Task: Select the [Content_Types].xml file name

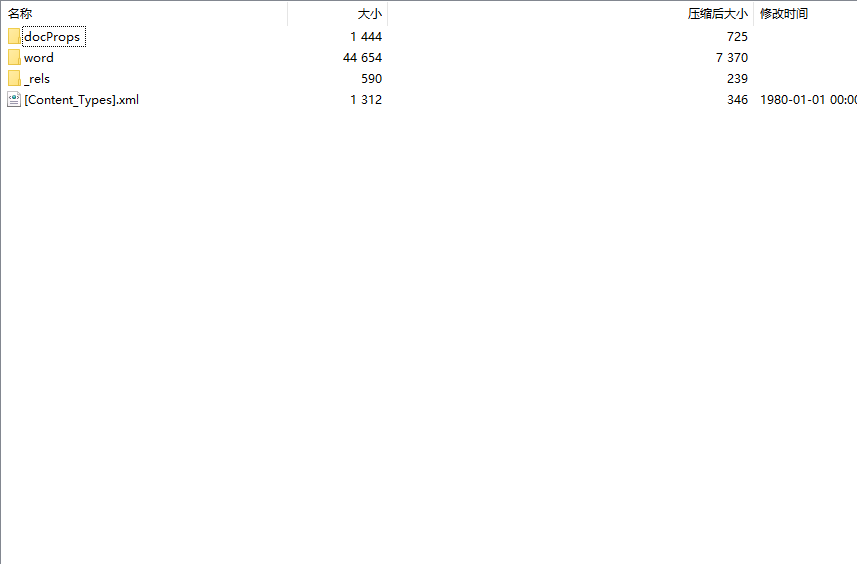Action: 81,99
